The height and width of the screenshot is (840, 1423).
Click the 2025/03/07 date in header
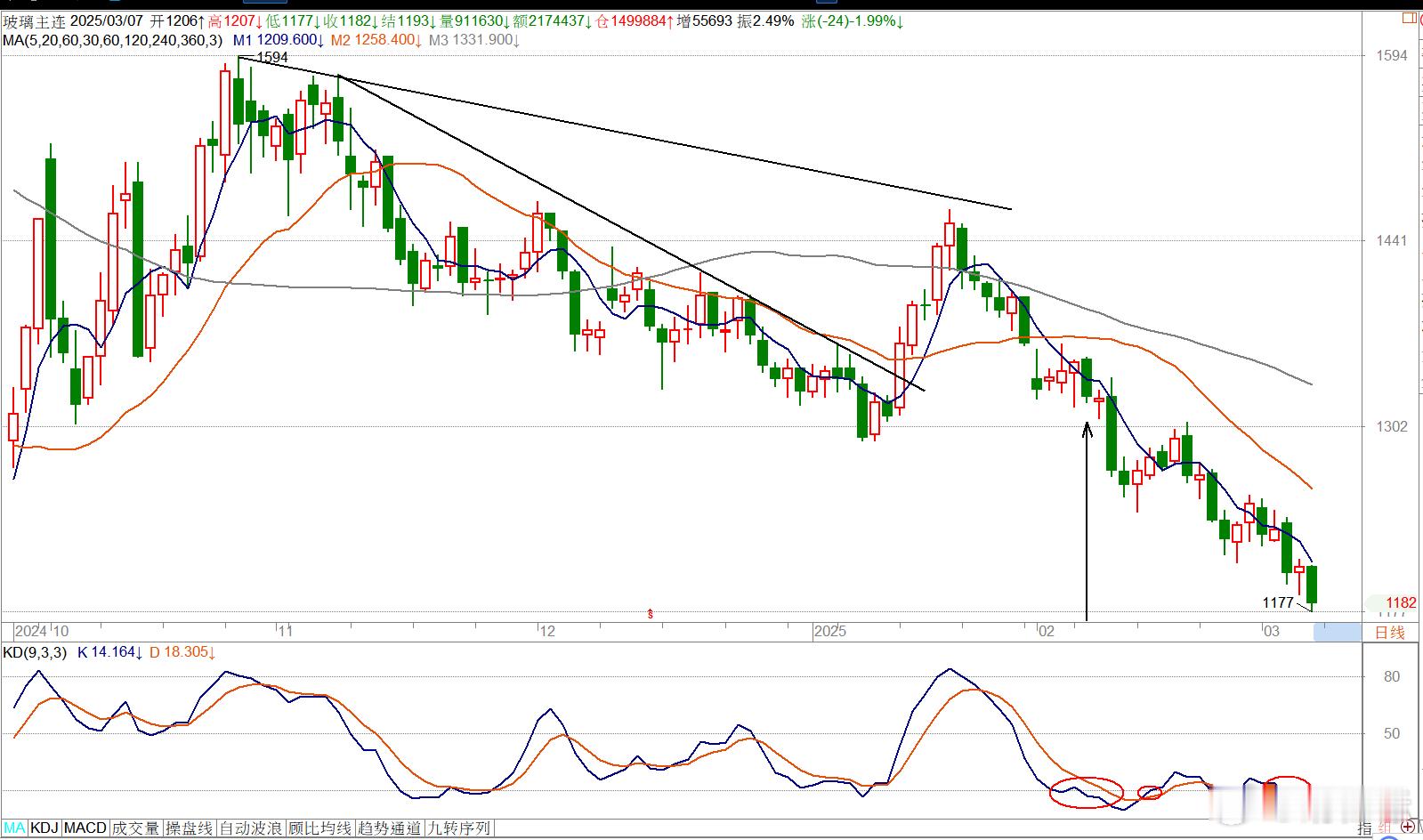108,21
